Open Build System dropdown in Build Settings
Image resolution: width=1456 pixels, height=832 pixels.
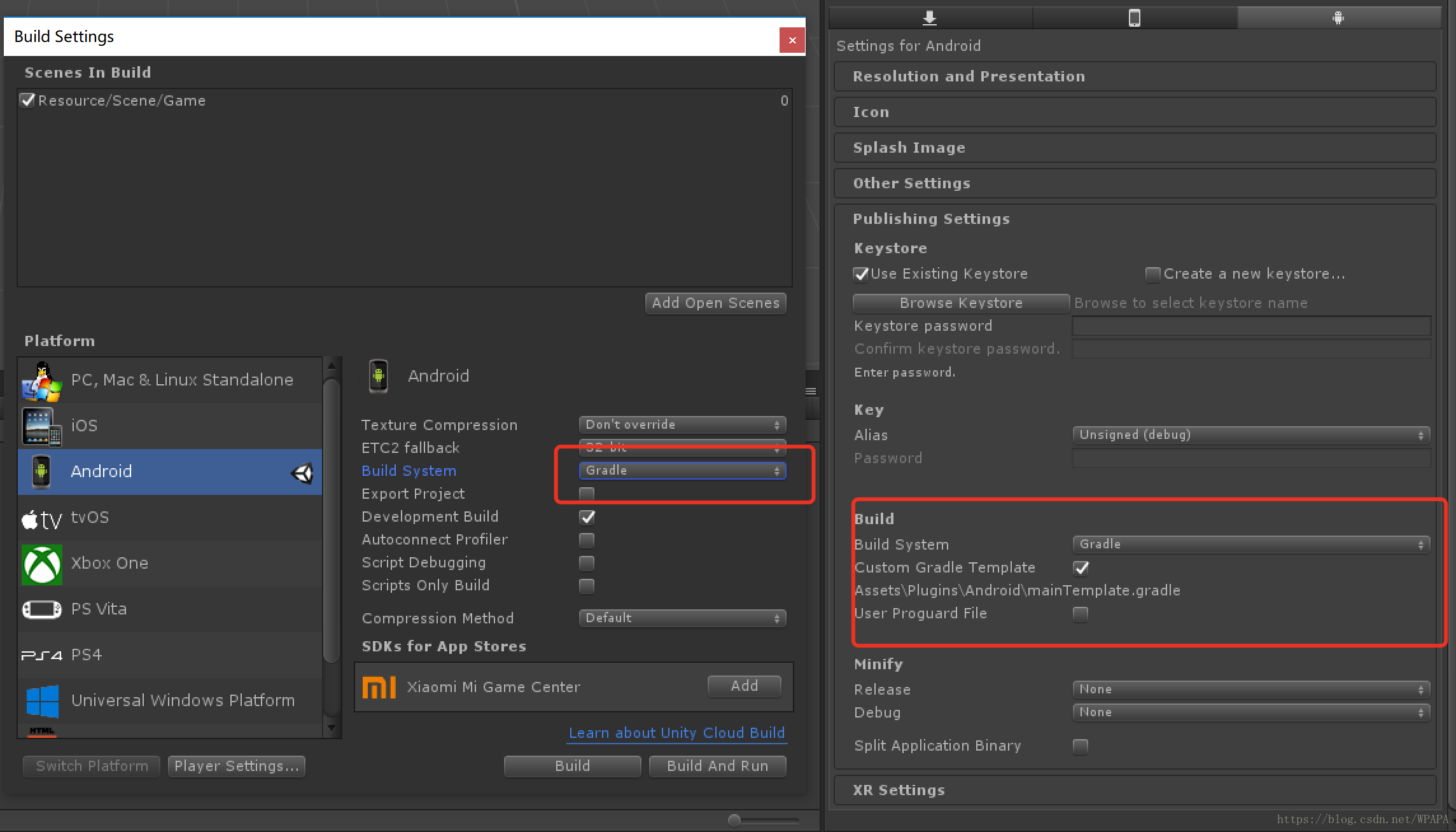click(682, 471)
